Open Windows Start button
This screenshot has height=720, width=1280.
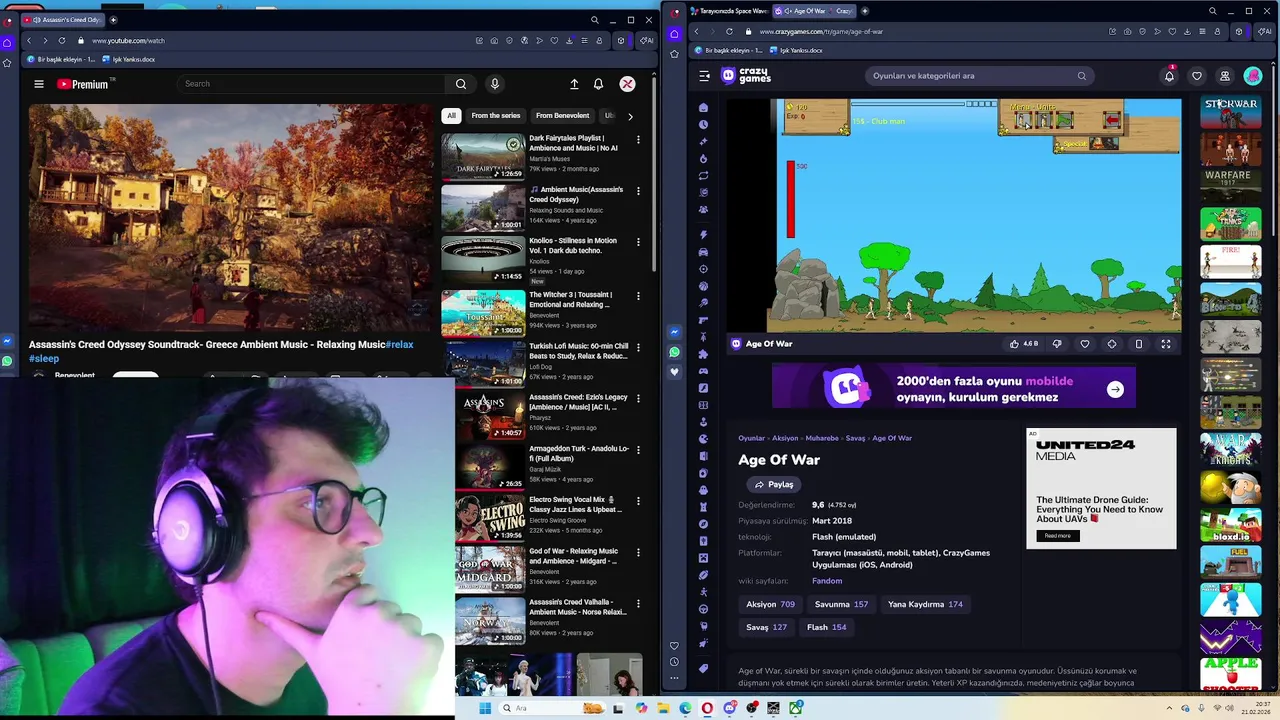(x=485, y=708)
